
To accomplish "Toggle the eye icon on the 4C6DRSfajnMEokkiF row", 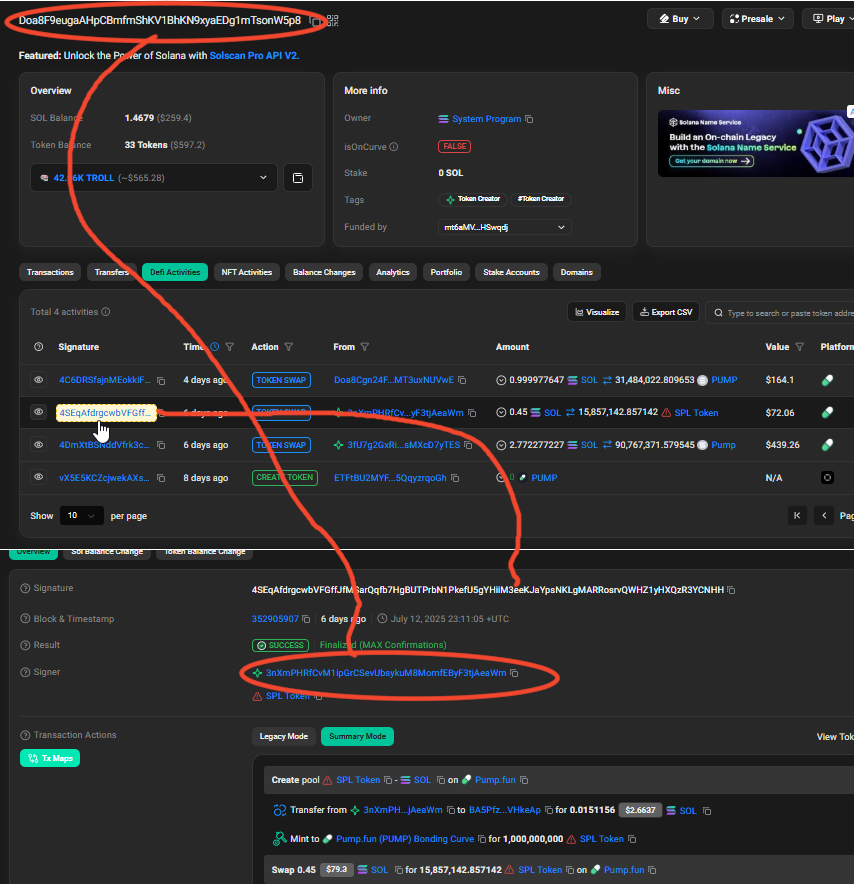I will pyautogui.click(x=38, y=380).
